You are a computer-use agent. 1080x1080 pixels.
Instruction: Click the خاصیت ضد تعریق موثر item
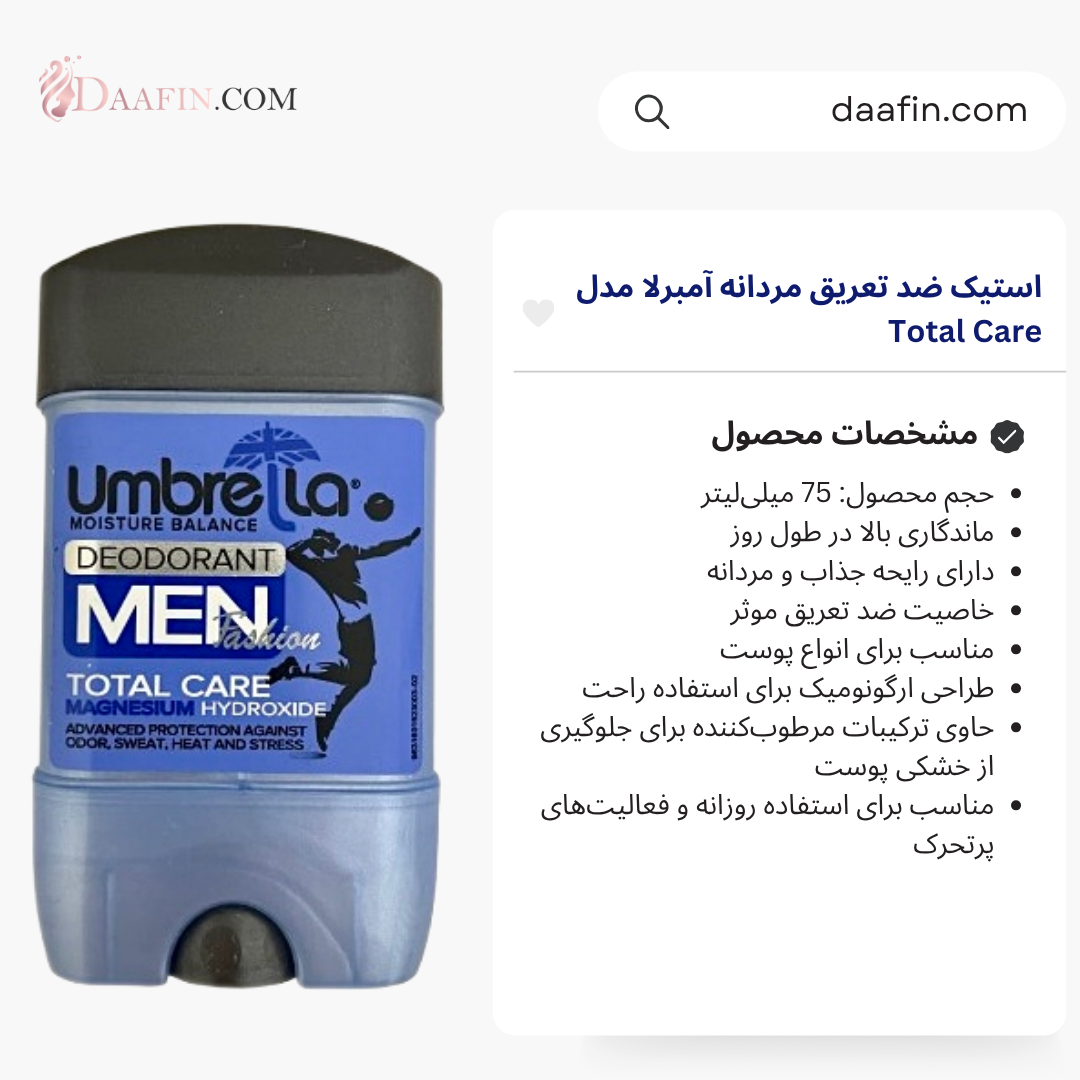point(862,611)
